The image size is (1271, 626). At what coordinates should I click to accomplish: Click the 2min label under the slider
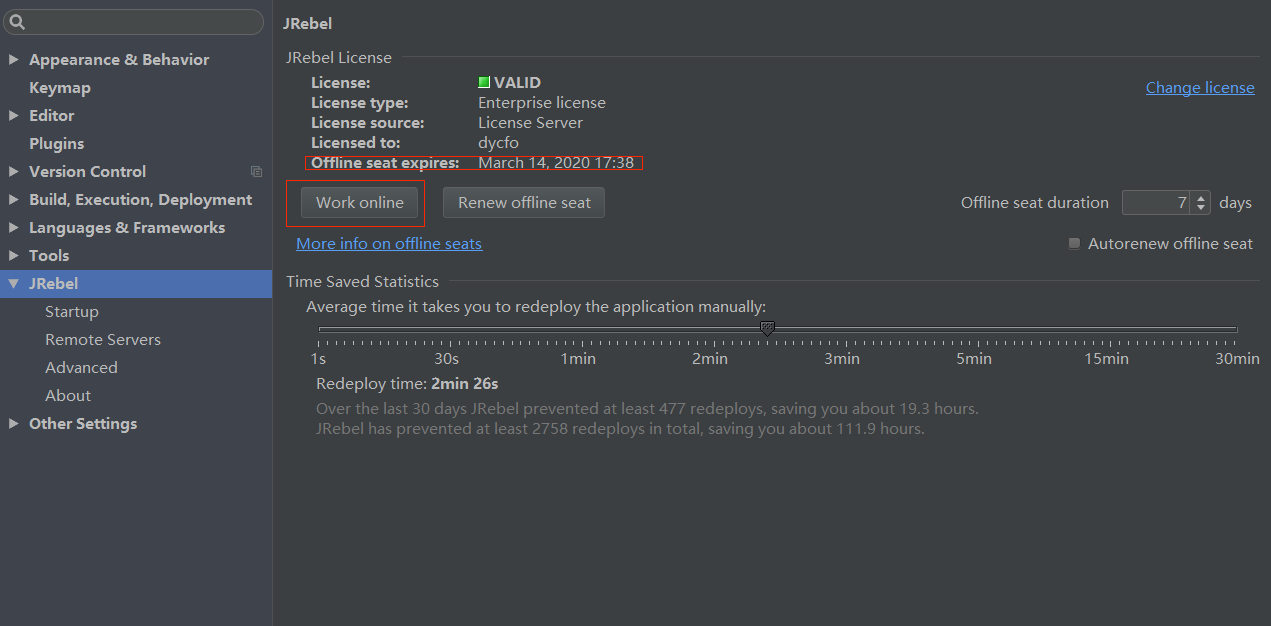(709, 359)
